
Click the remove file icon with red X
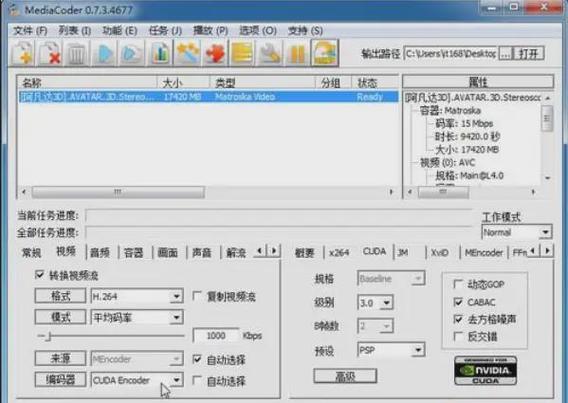pyautogui.click(x=50, y=54)
